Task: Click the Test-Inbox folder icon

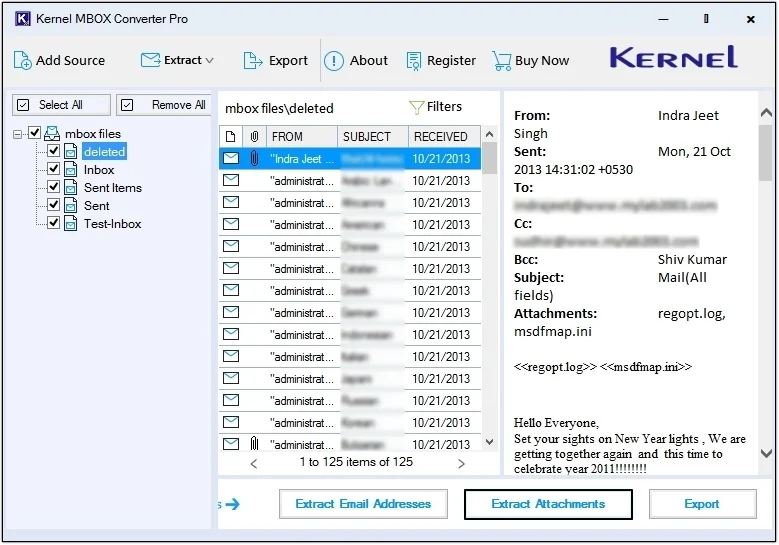Action: (71, 223)
